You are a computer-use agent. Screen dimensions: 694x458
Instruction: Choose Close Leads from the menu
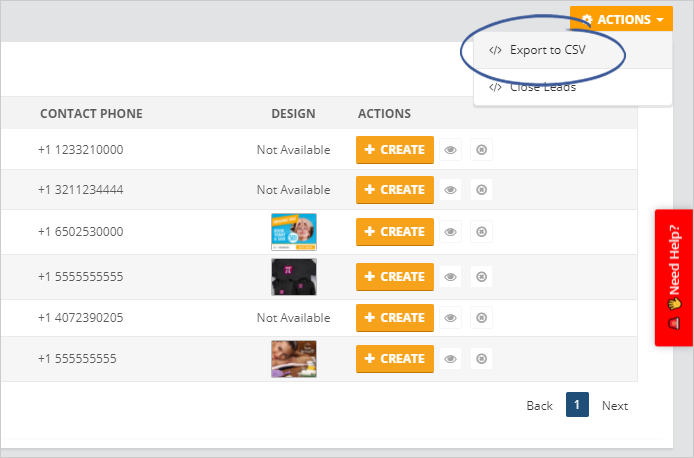[543, 87]
